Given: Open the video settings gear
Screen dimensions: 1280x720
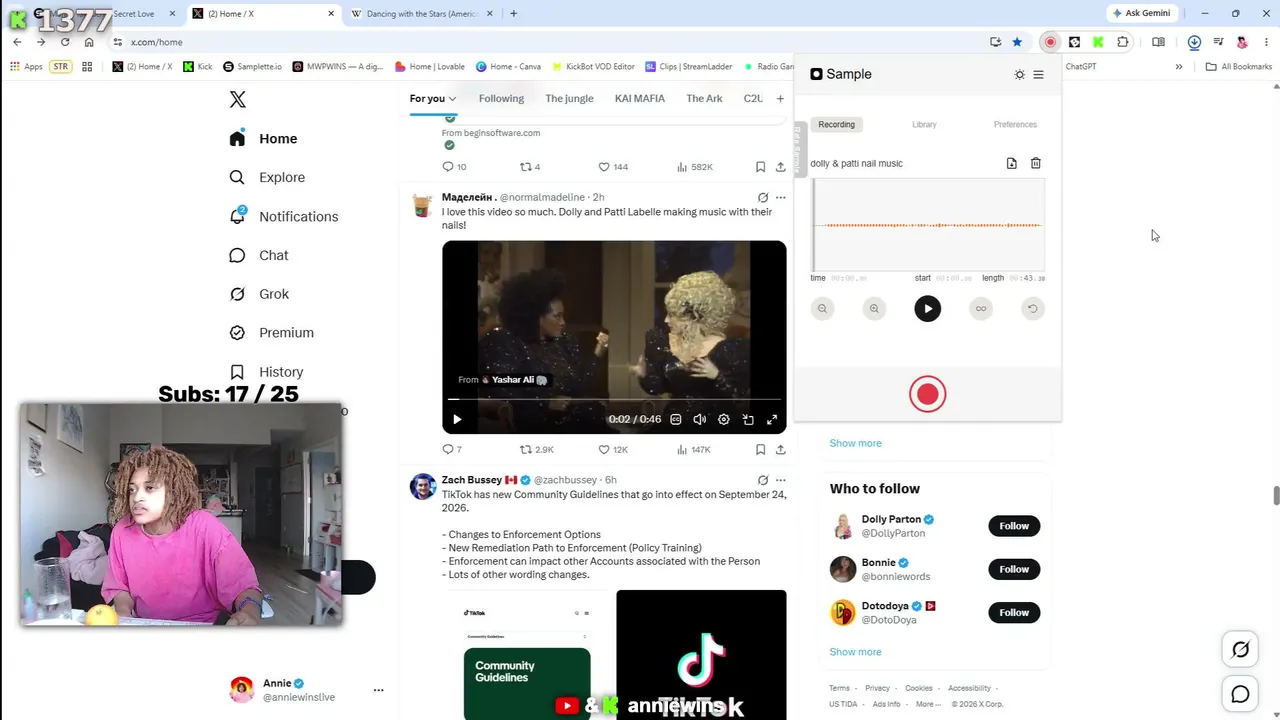Looking at the screenshot, I should (x=724, y=419).
